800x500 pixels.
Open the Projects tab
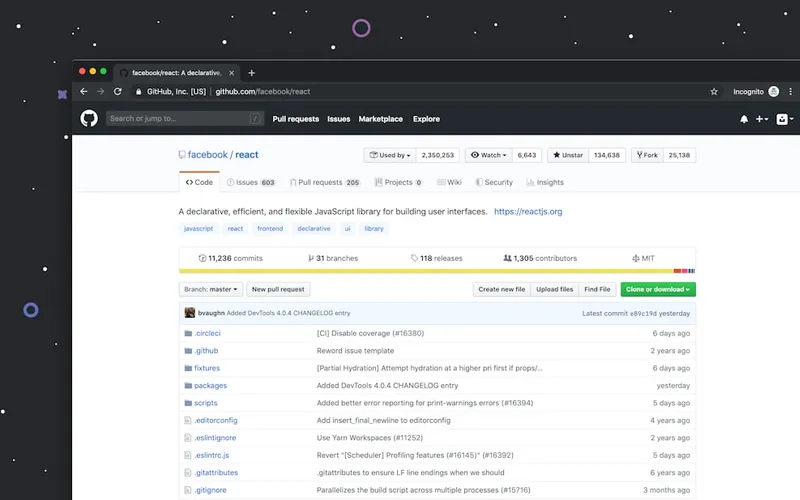pyautogui.click(x=398, y=182)
